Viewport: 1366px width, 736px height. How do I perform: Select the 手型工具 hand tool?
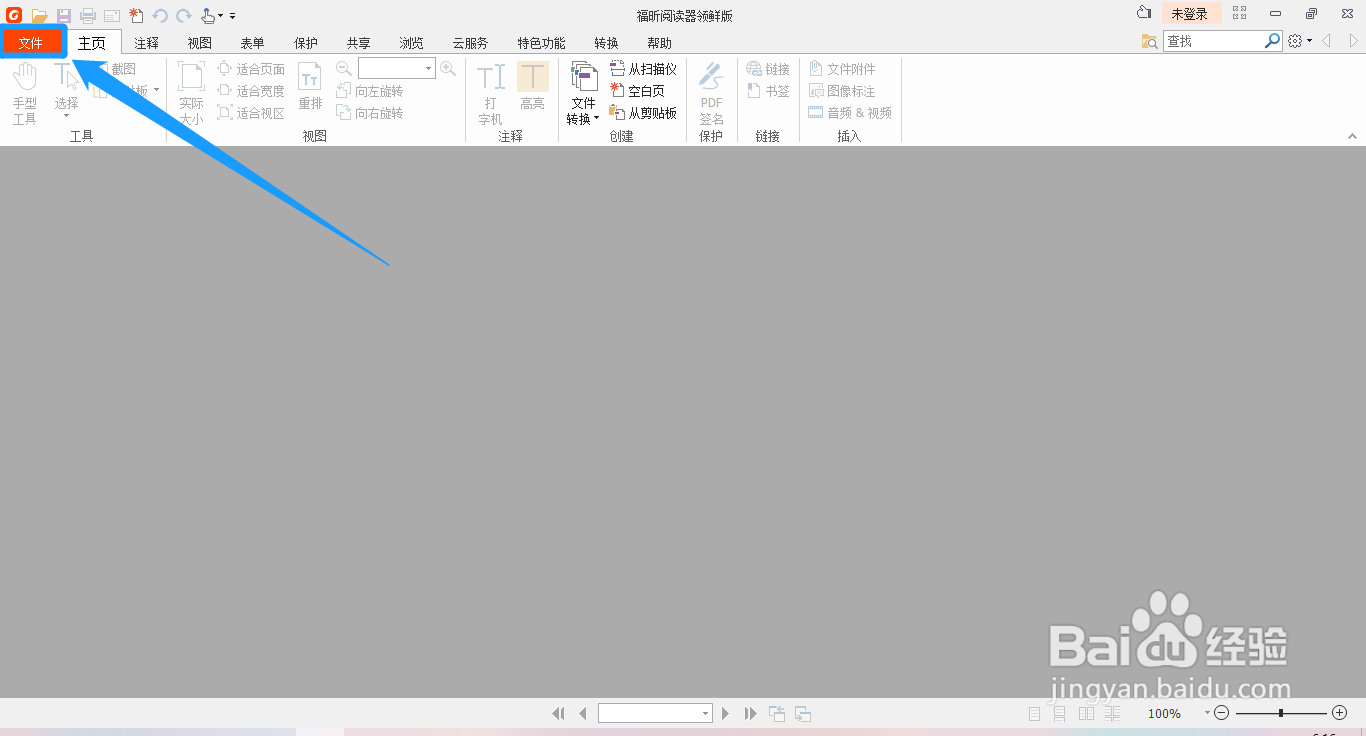pos(23,90)
